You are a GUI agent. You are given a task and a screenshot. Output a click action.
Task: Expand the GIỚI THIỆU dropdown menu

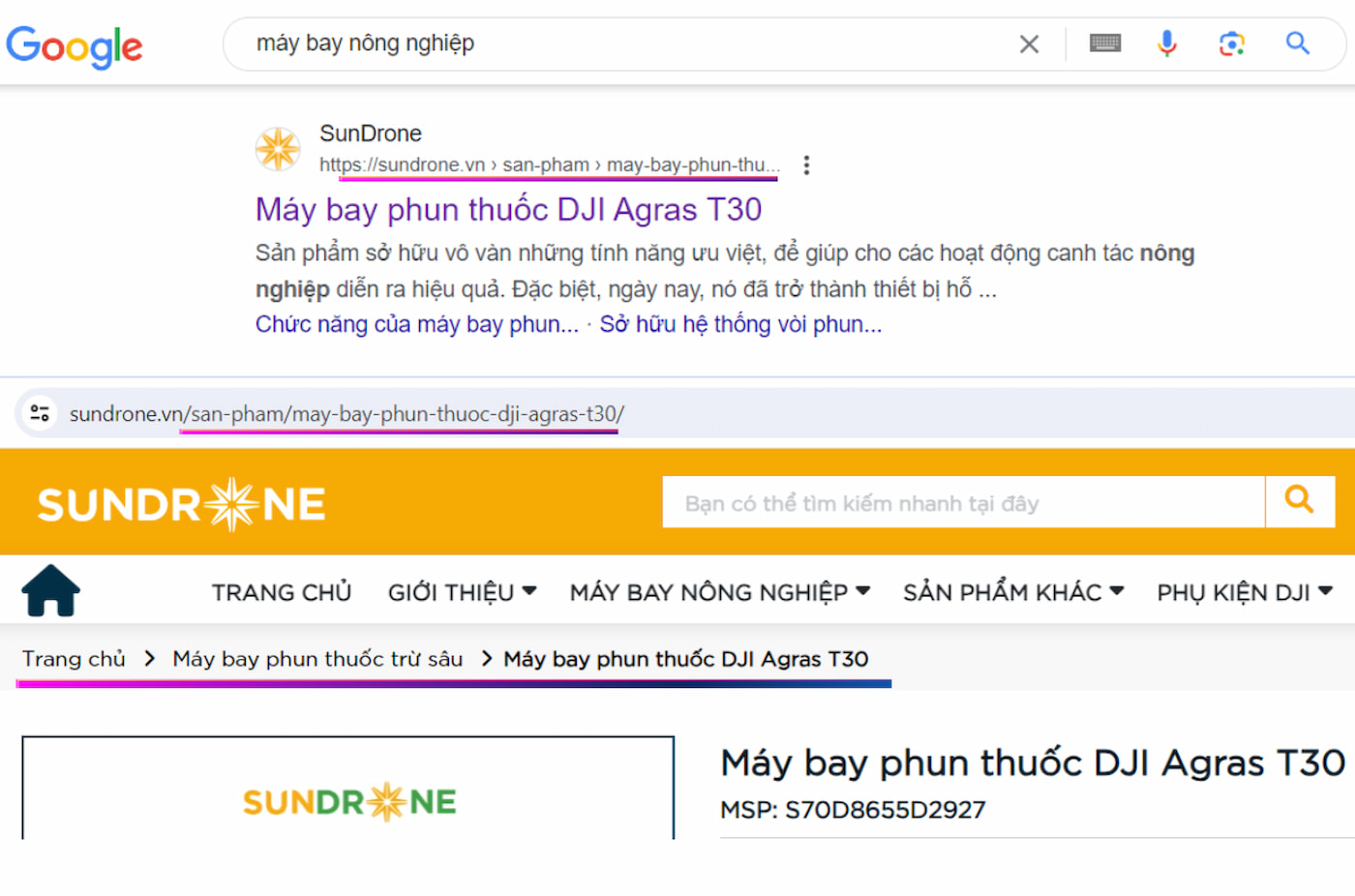pos(462,592)
